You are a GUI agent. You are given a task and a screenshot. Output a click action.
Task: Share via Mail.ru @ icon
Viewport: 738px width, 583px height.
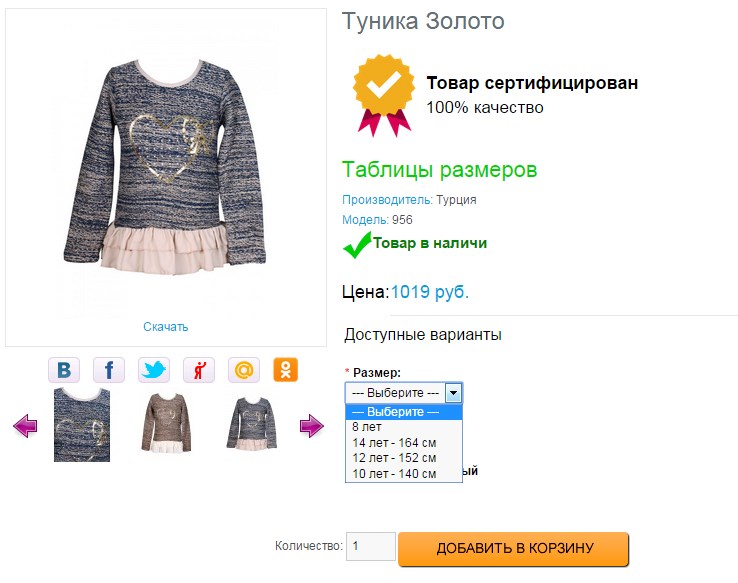click(244, 370)
